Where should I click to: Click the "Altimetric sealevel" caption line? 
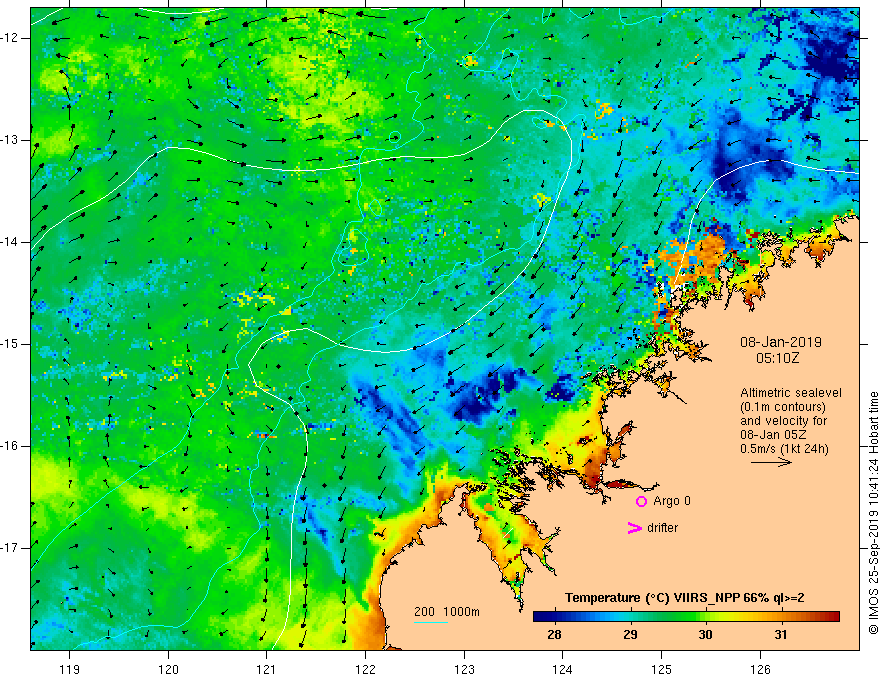tap(791, 393)
